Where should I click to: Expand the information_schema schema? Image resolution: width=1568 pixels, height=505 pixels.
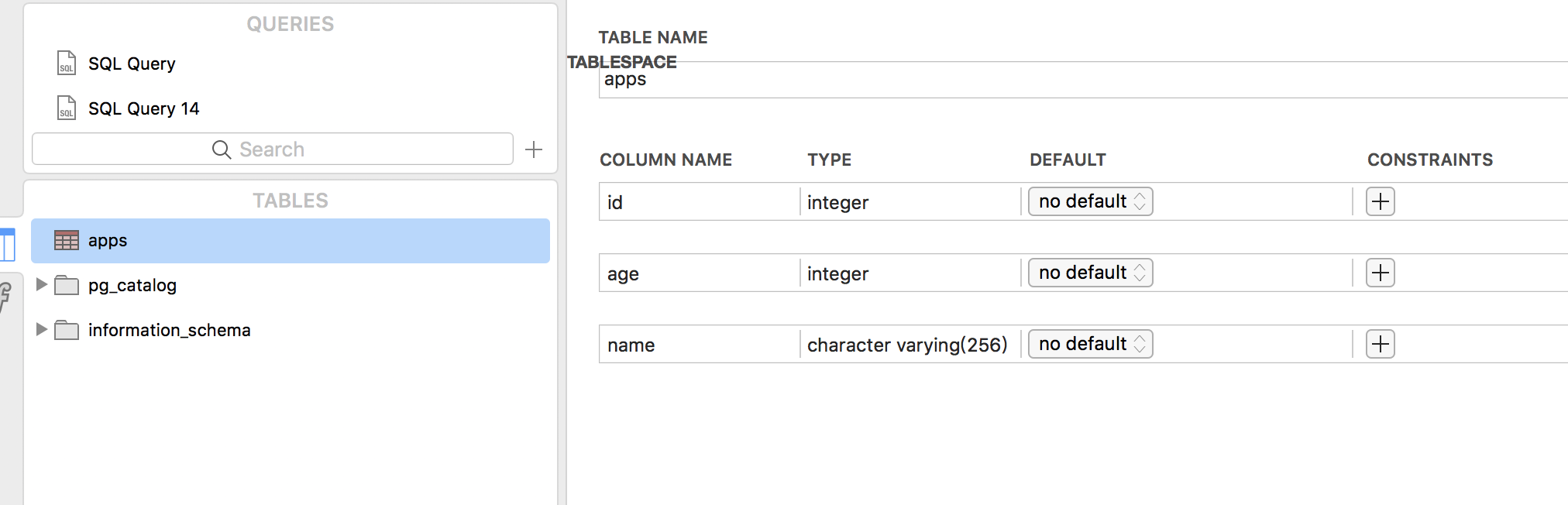(42, 330)
